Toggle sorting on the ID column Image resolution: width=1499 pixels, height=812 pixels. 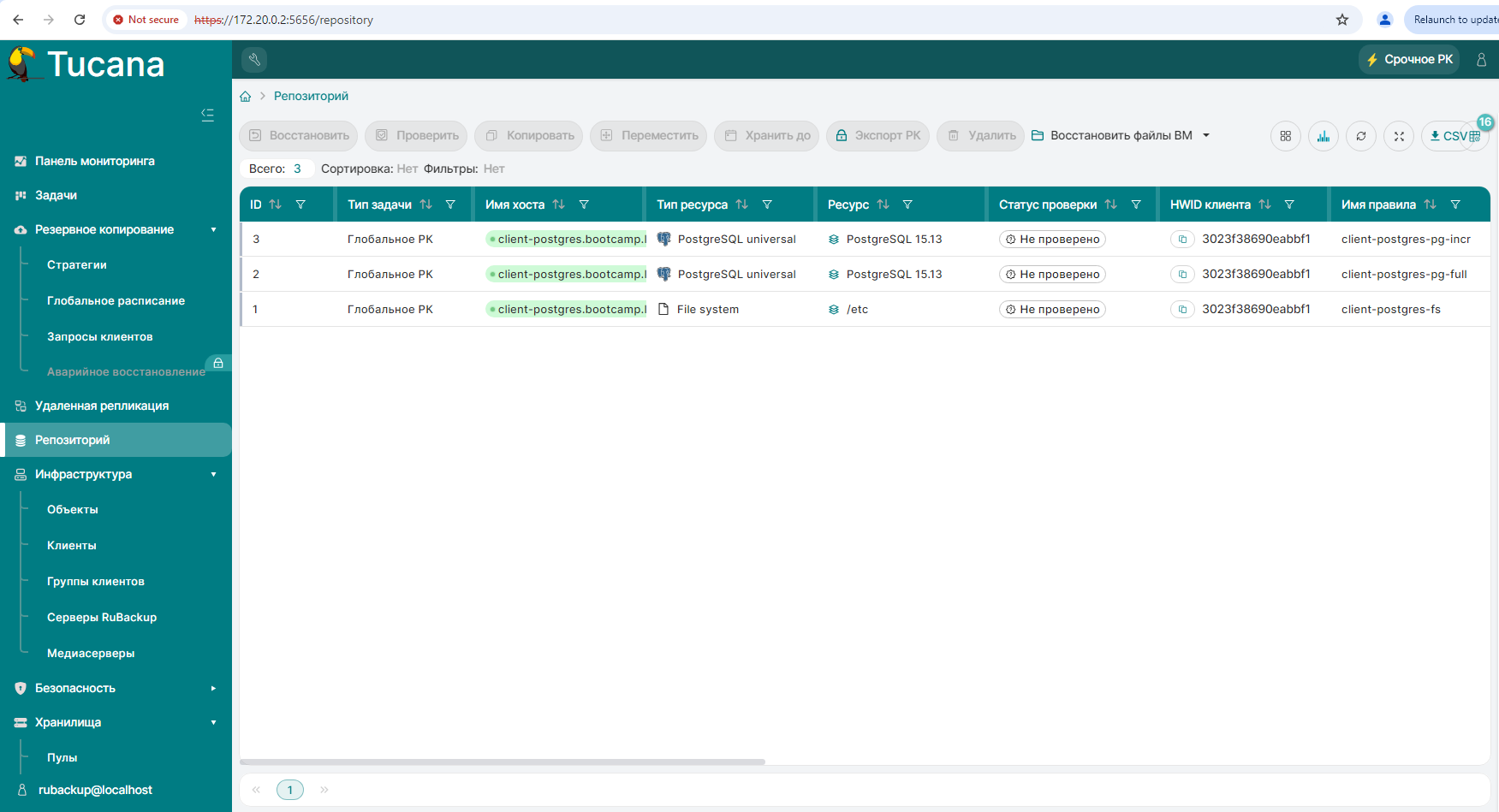[x=276, y=204]
